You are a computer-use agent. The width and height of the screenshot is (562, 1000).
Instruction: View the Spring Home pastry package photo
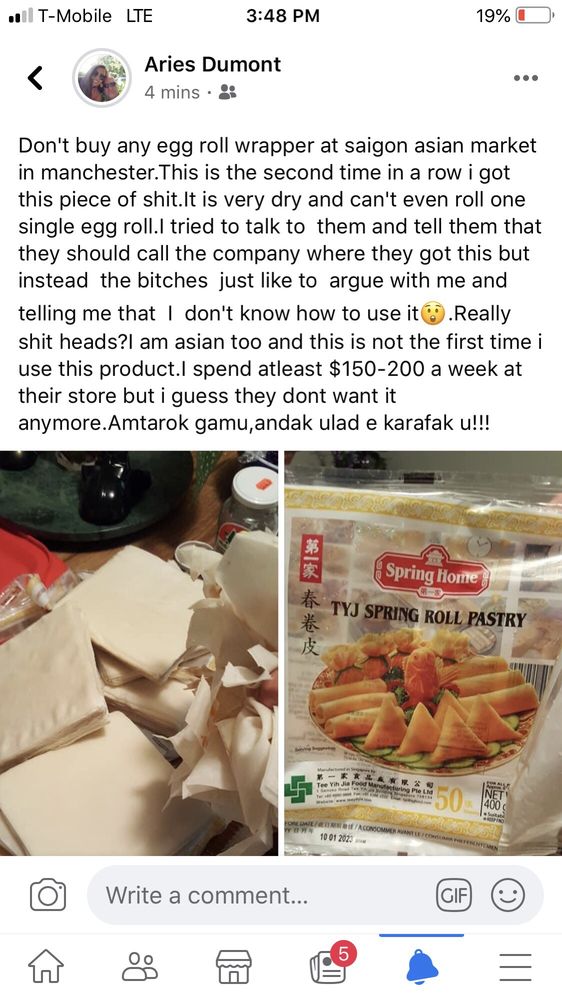point(423,653)
